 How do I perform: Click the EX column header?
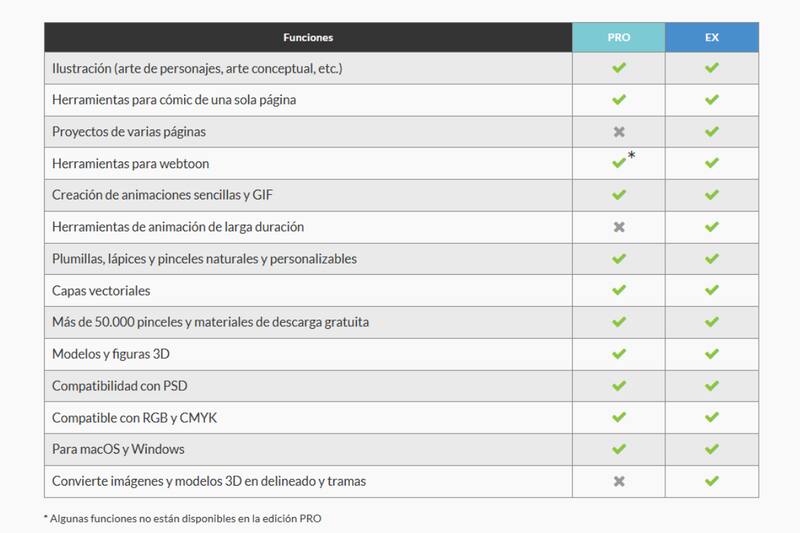(711, 37)
